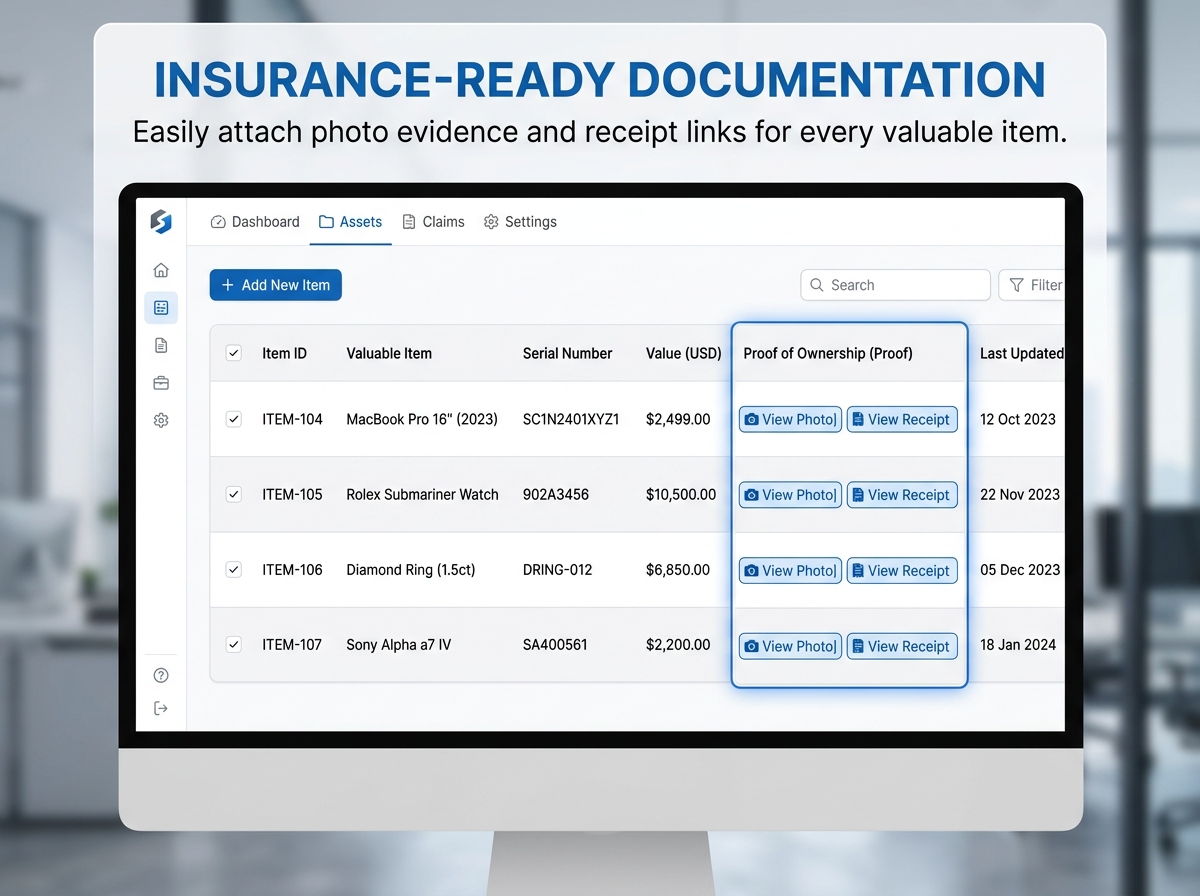Uncheck the ITEM-106 row checkbox
The image size is (1200, 896).
[x=234, y=570]
